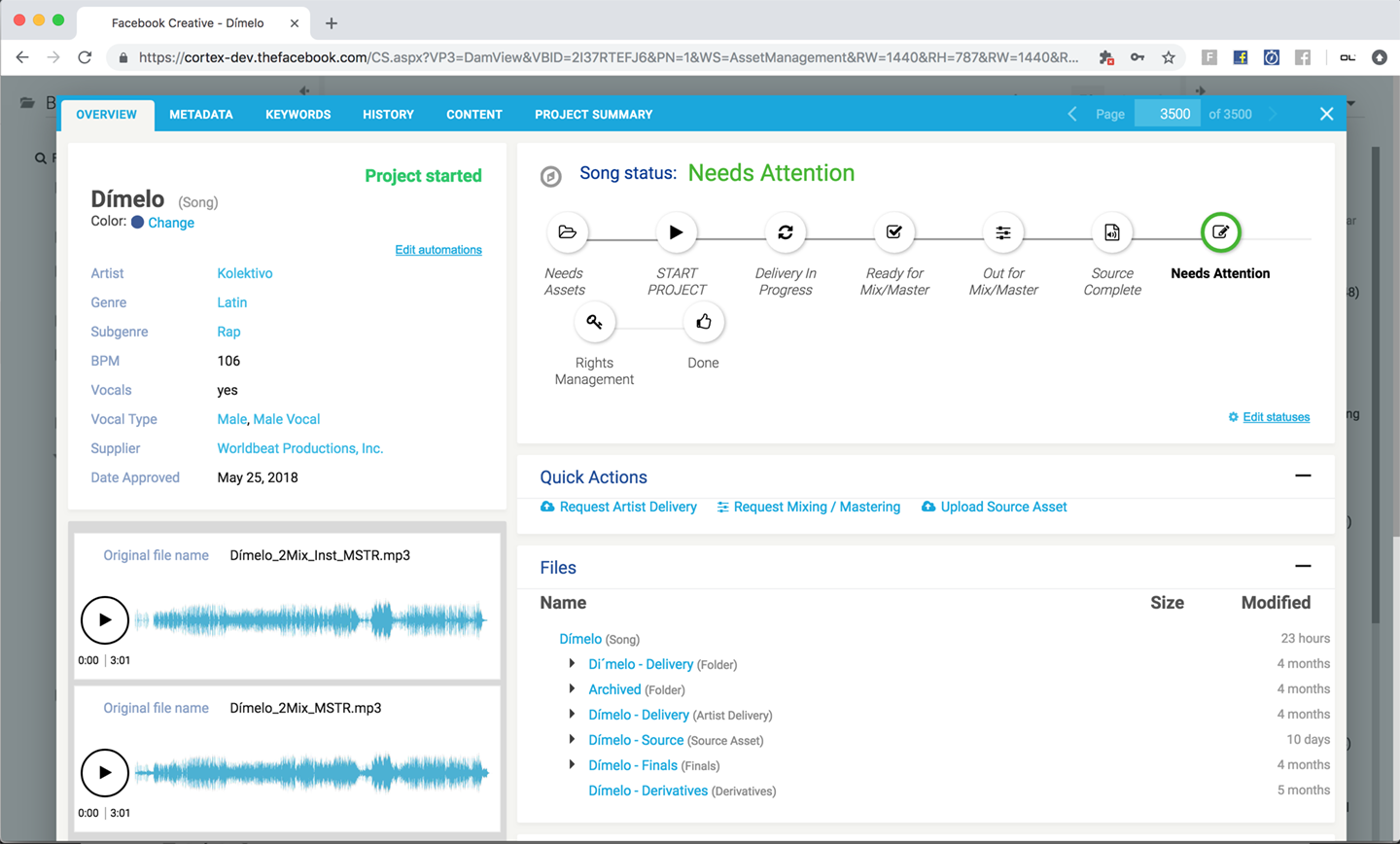Click the START PROJECT play icon
1400x844 pixels.
click(676, 232)
